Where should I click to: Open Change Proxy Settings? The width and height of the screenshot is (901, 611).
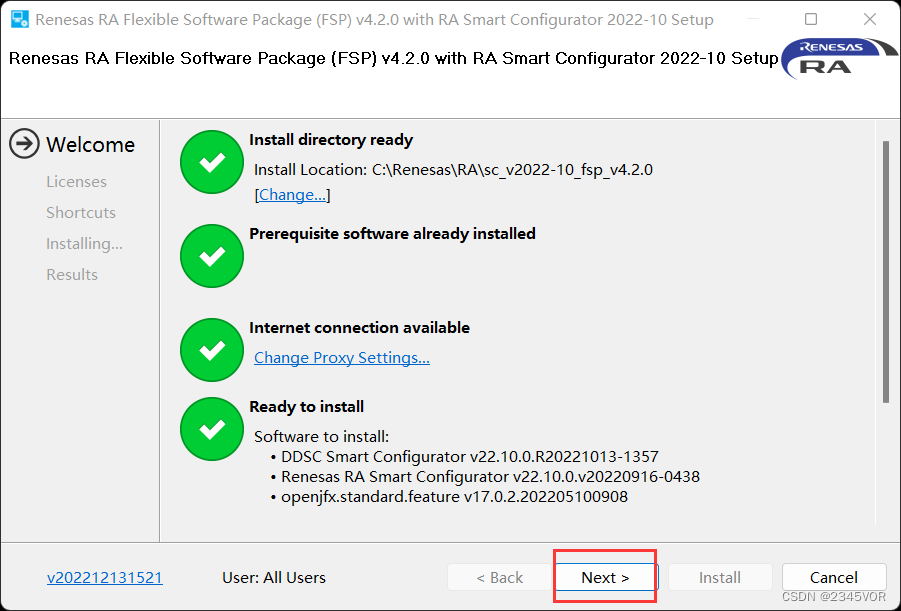[x=342, y=357]
